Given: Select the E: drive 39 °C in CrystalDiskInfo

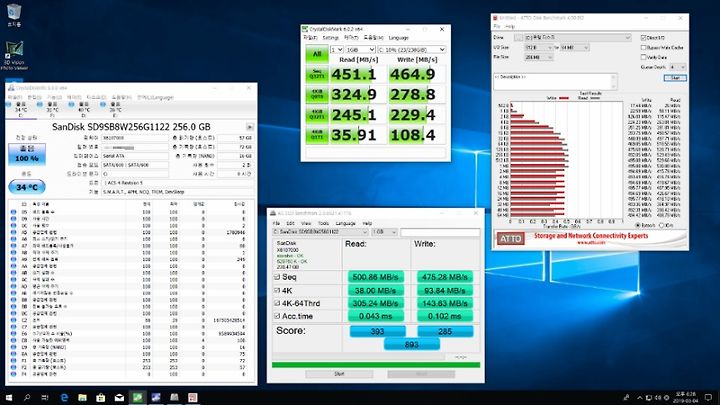Looking at the screenshot, I should 115,109.
